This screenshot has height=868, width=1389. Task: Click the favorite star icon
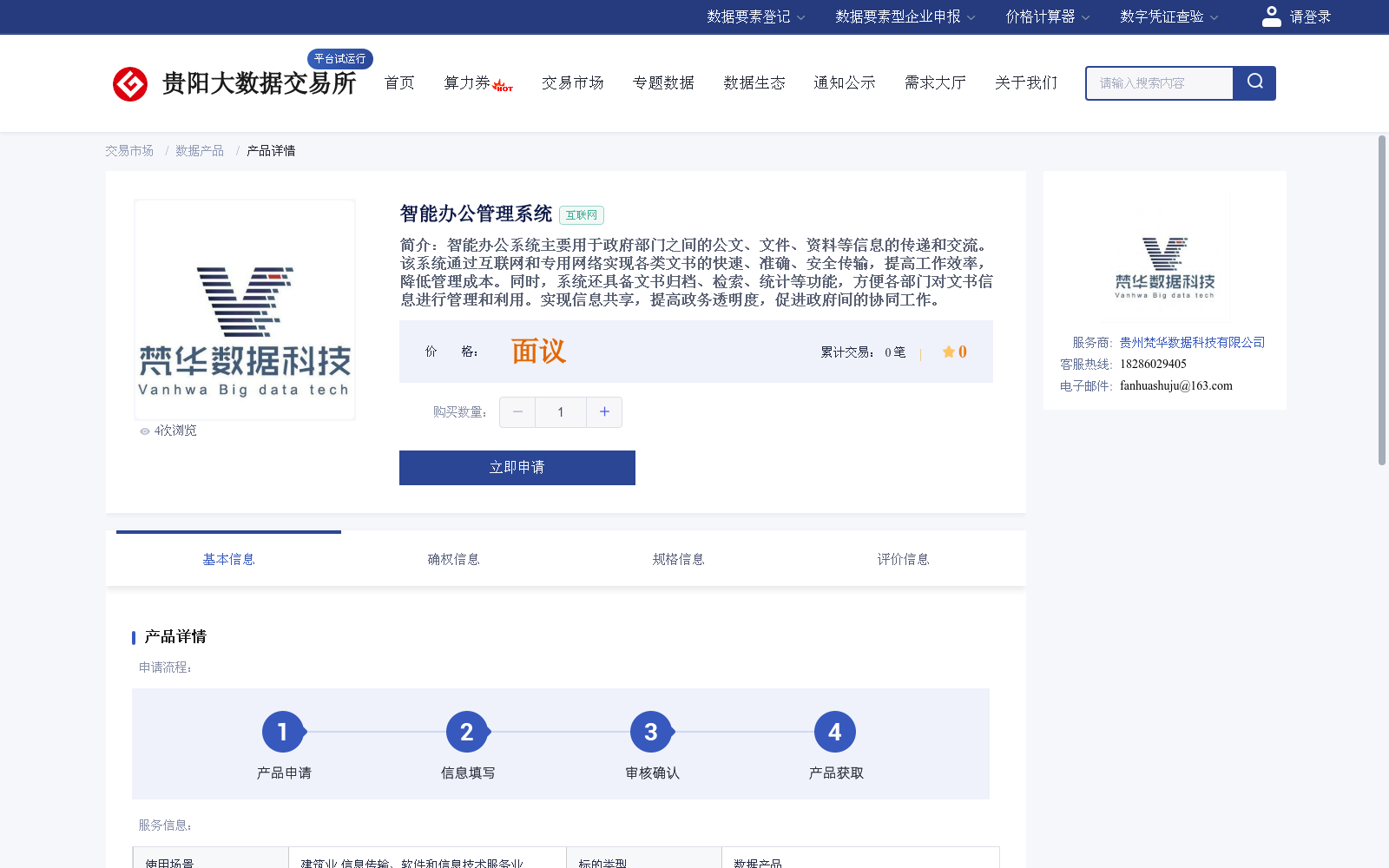949,352
